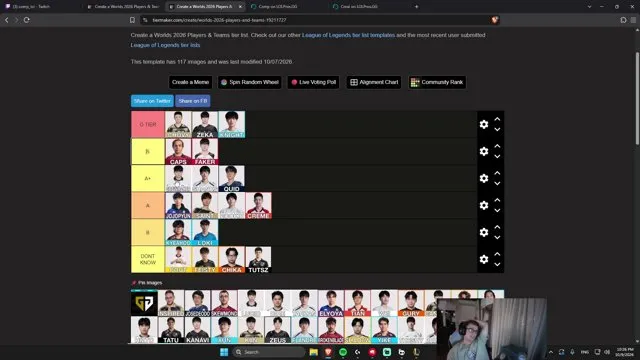
Task: Select the CAPS player image
Action: coord(178,151)
